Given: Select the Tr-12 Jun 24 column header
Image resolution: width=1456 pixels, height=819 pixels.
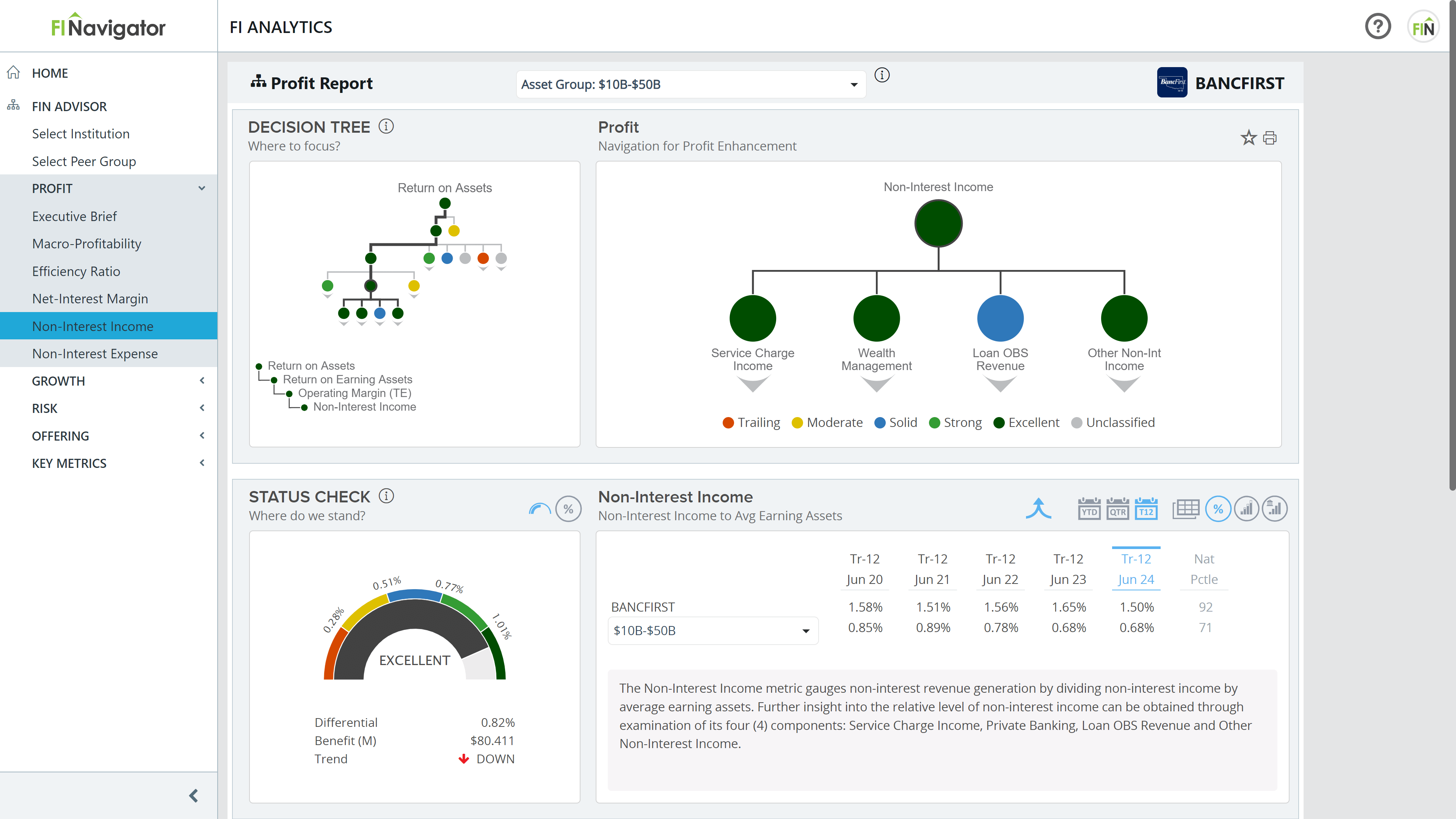Looking at the screenshot, I should point(1136,569).
